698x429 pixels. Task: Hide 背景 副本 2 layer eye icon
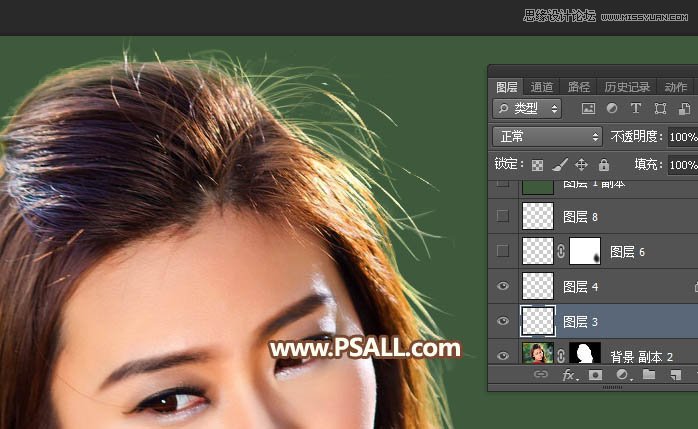503,356
